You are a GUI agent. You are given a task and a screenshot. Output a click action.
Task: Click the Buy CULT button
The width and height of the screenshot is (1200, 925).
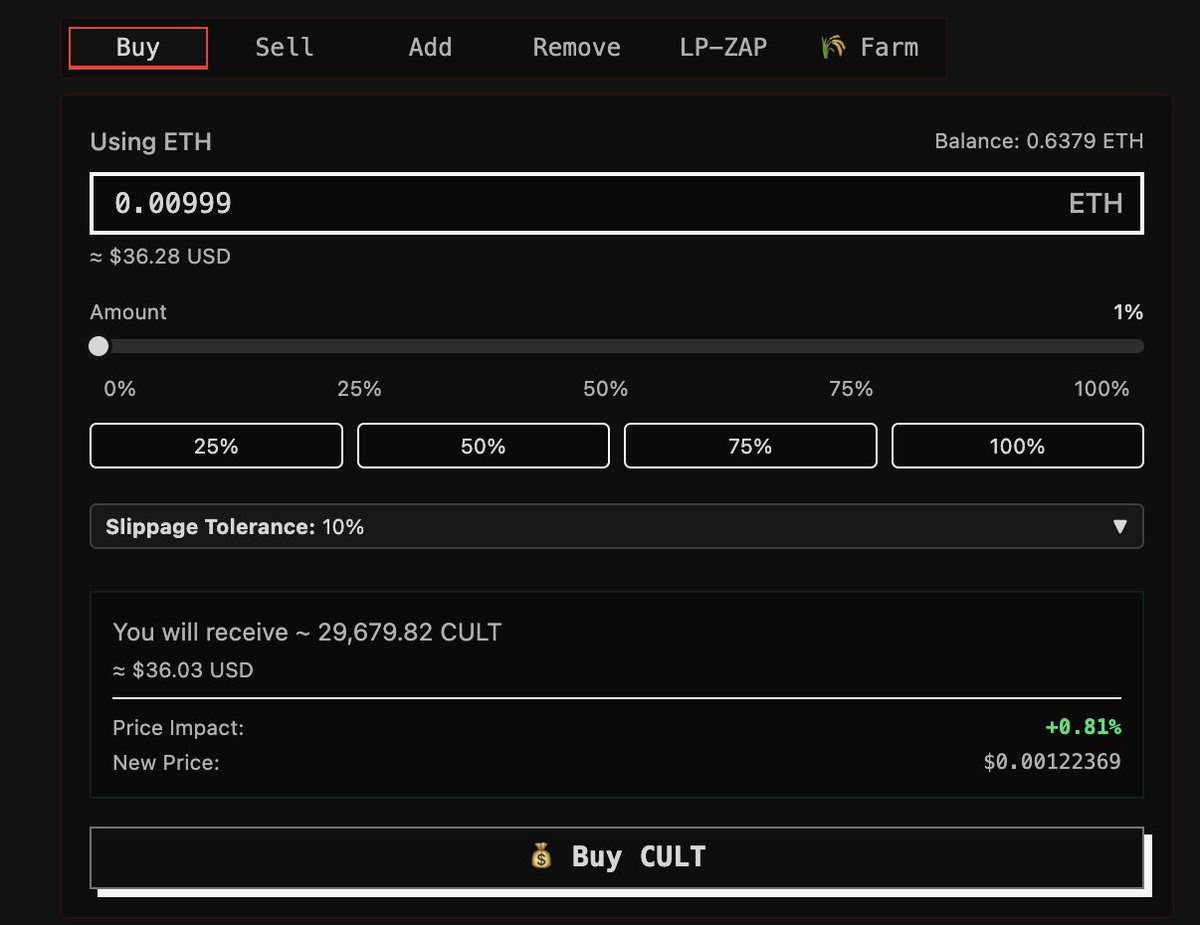[617, 857]
